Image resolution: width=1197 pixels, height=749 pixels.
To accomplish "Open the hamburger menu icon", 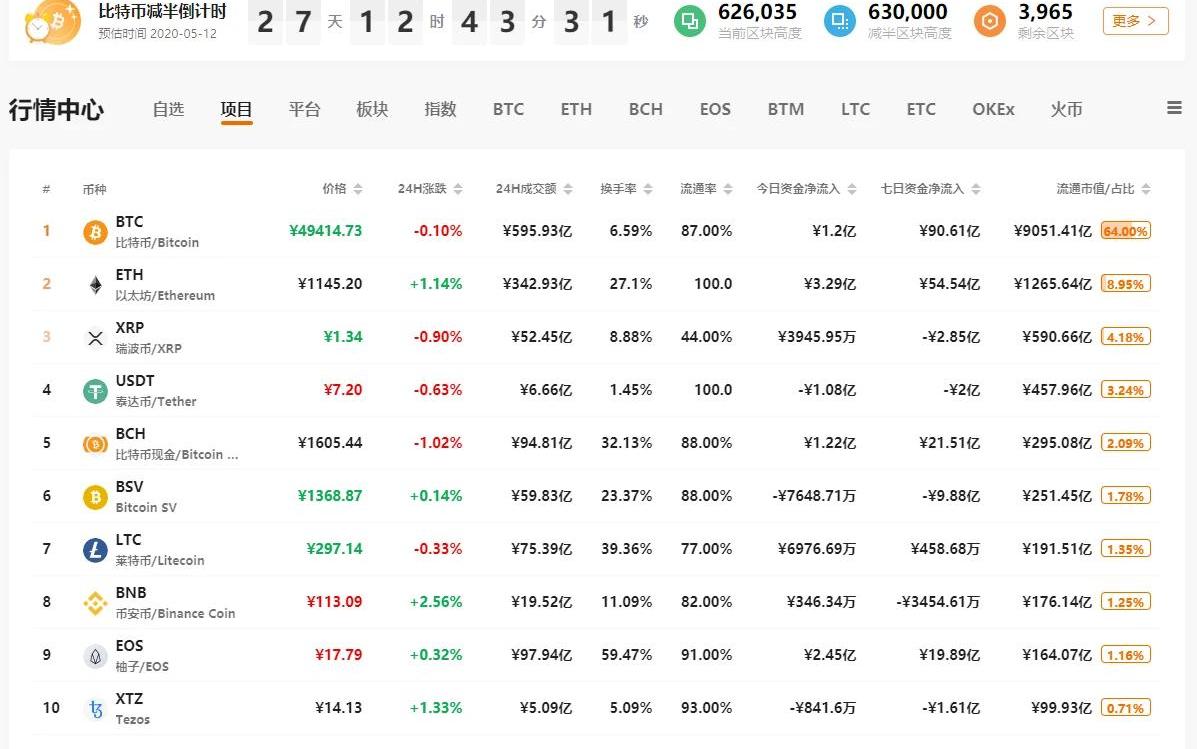I will coord(1174,108).
